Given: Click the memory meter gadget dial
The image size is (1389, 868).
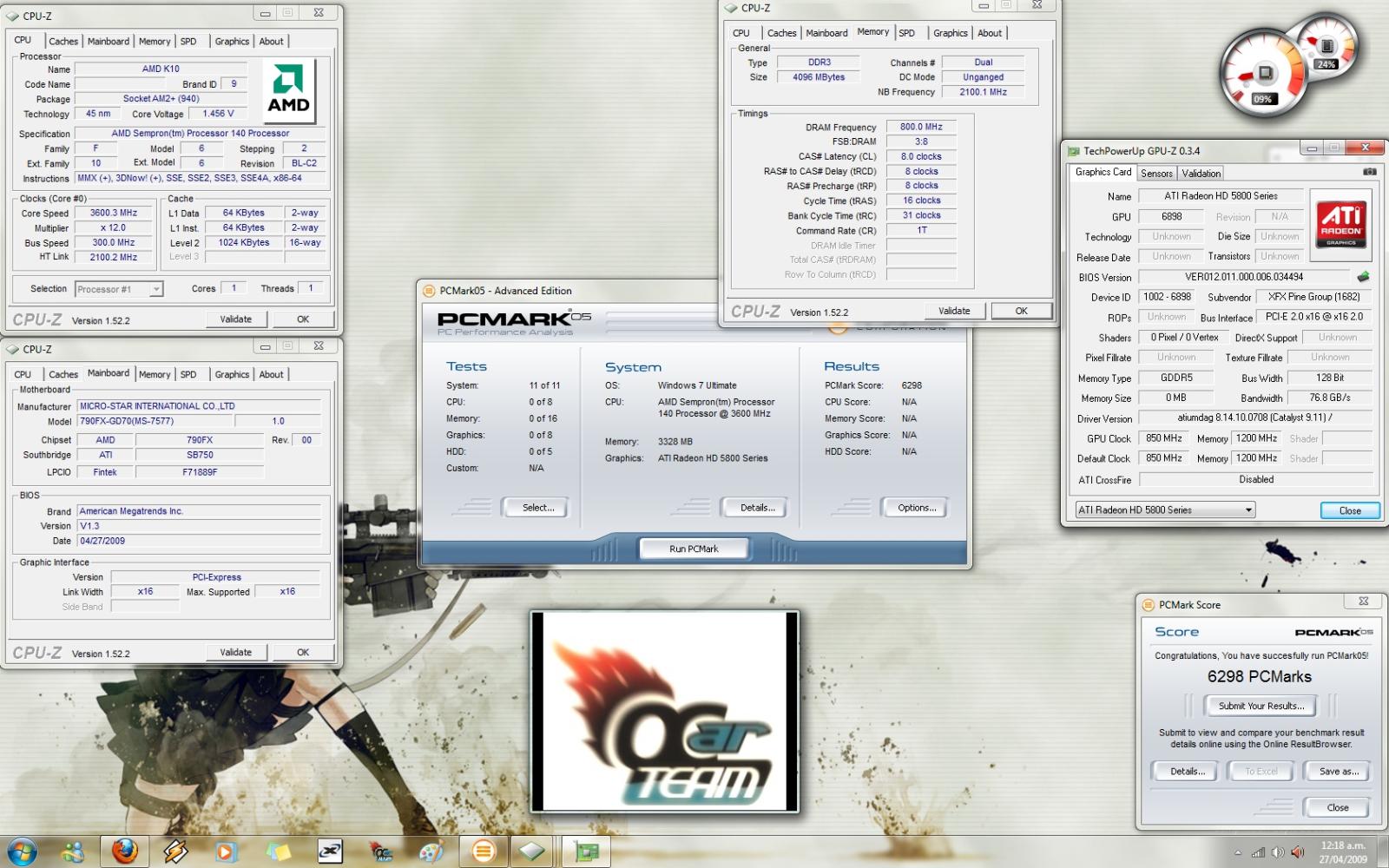Looking at the screenshot, I should coord(1326,48).
